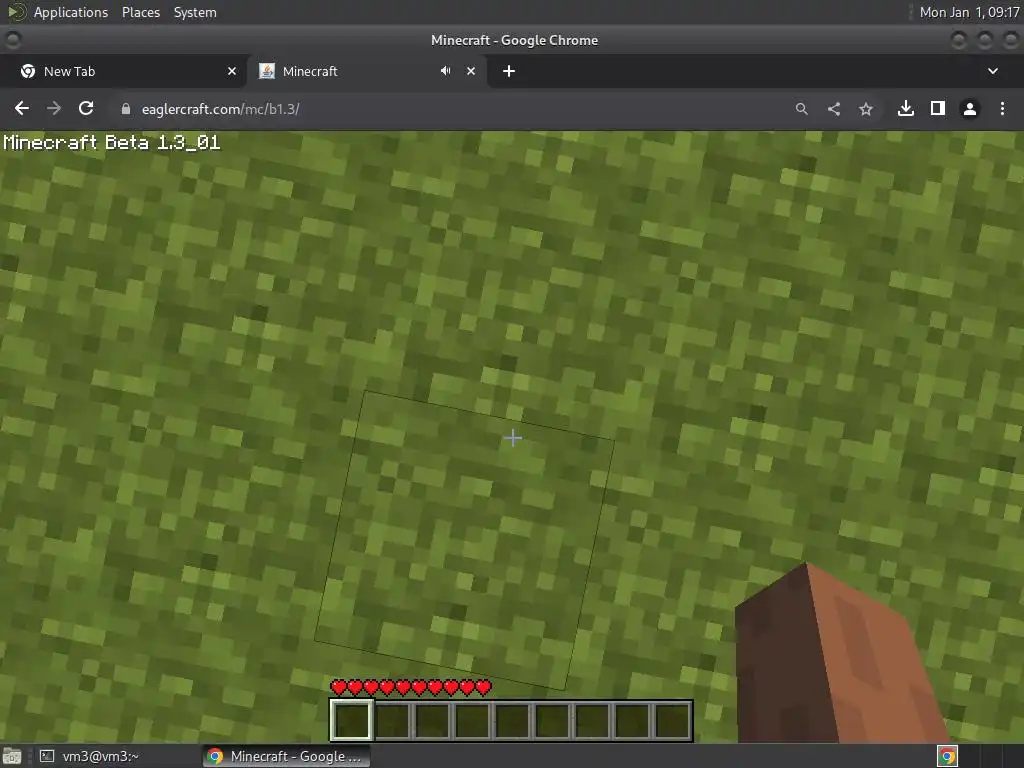Open the Applications menu
This screenshot has height=768, width=1024.
[x=71, y=12]
